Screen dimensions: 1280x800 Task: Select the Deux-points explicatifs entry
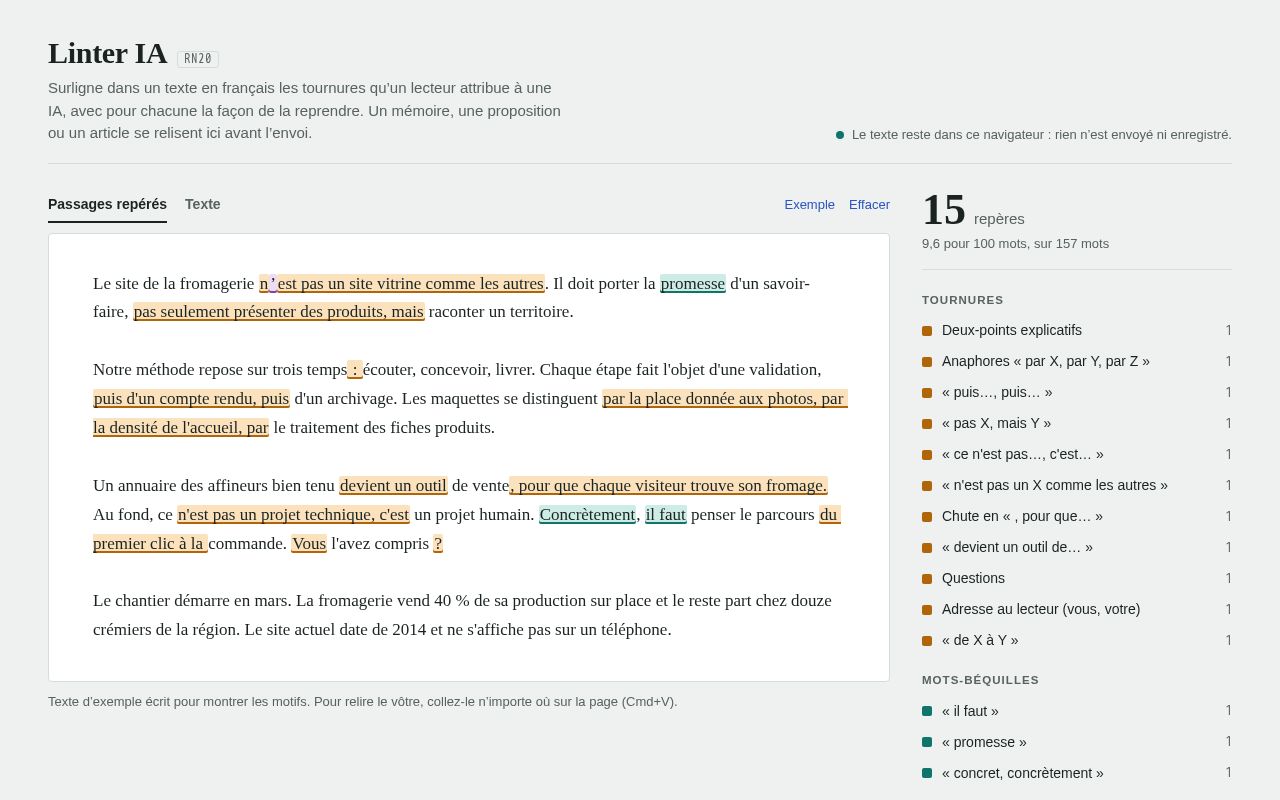point(1077,331)
